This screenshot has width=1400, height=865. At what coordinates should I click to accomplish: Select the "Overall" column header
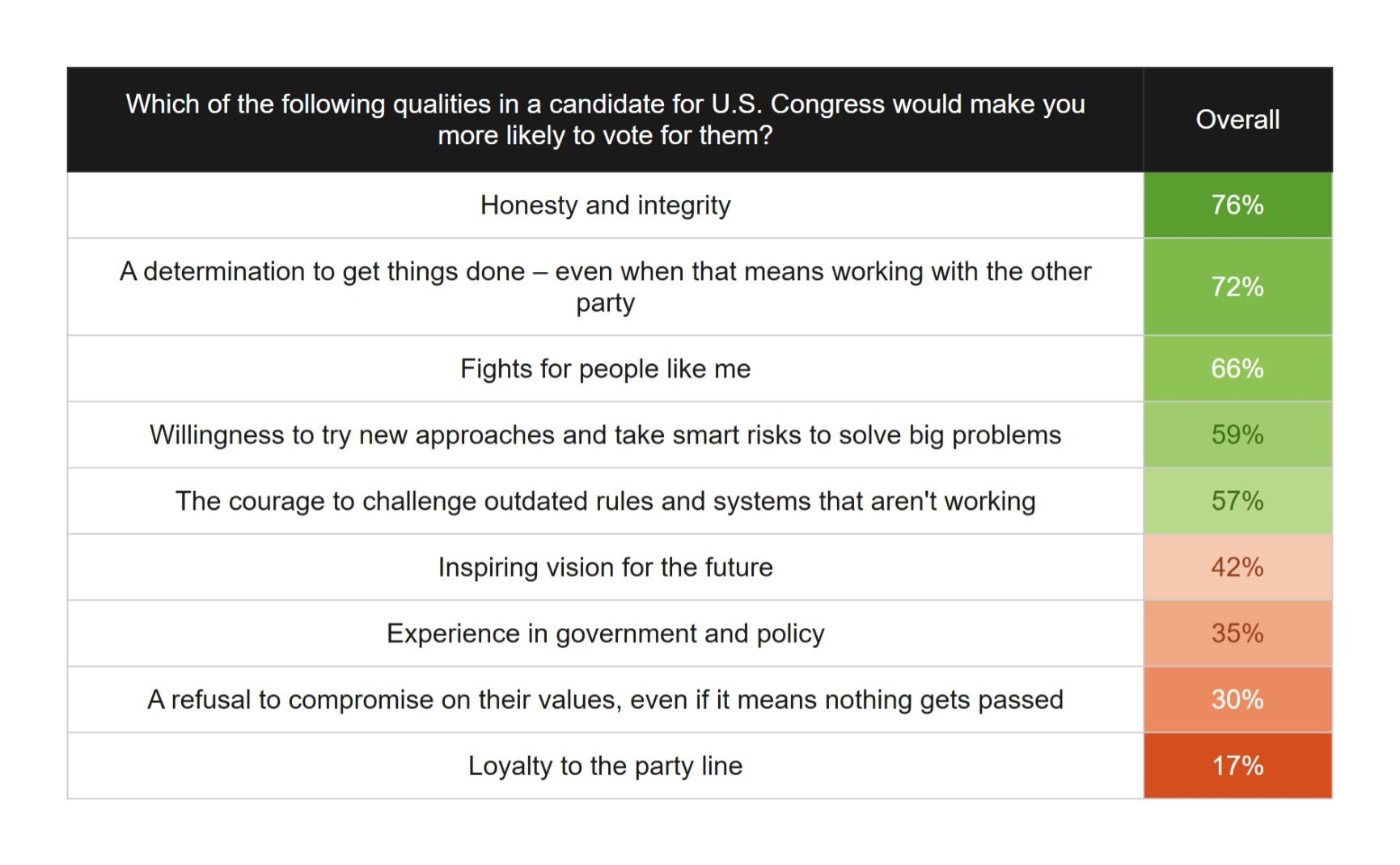tap(1237, 120)
